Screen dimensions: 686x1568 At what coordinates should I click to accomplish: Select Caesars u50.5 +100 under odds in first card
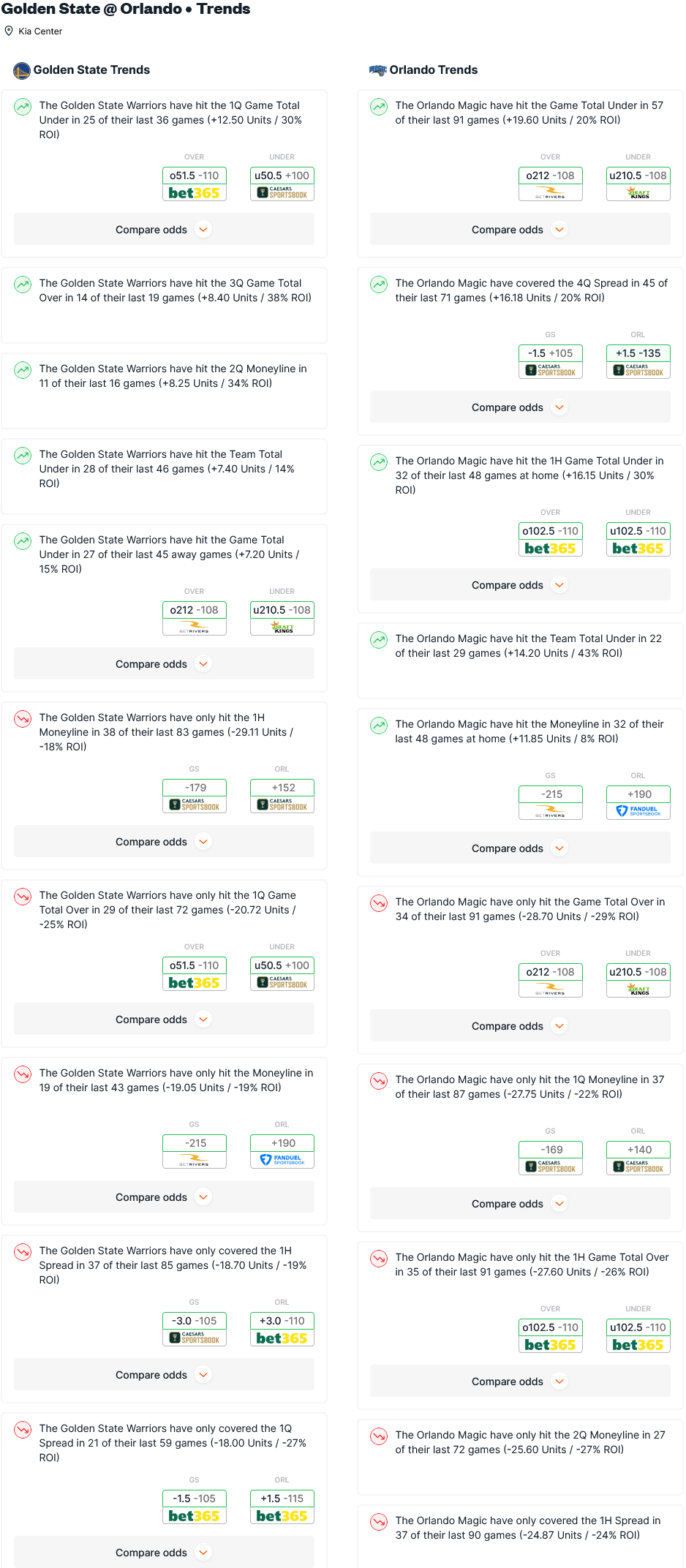point(282,184)
